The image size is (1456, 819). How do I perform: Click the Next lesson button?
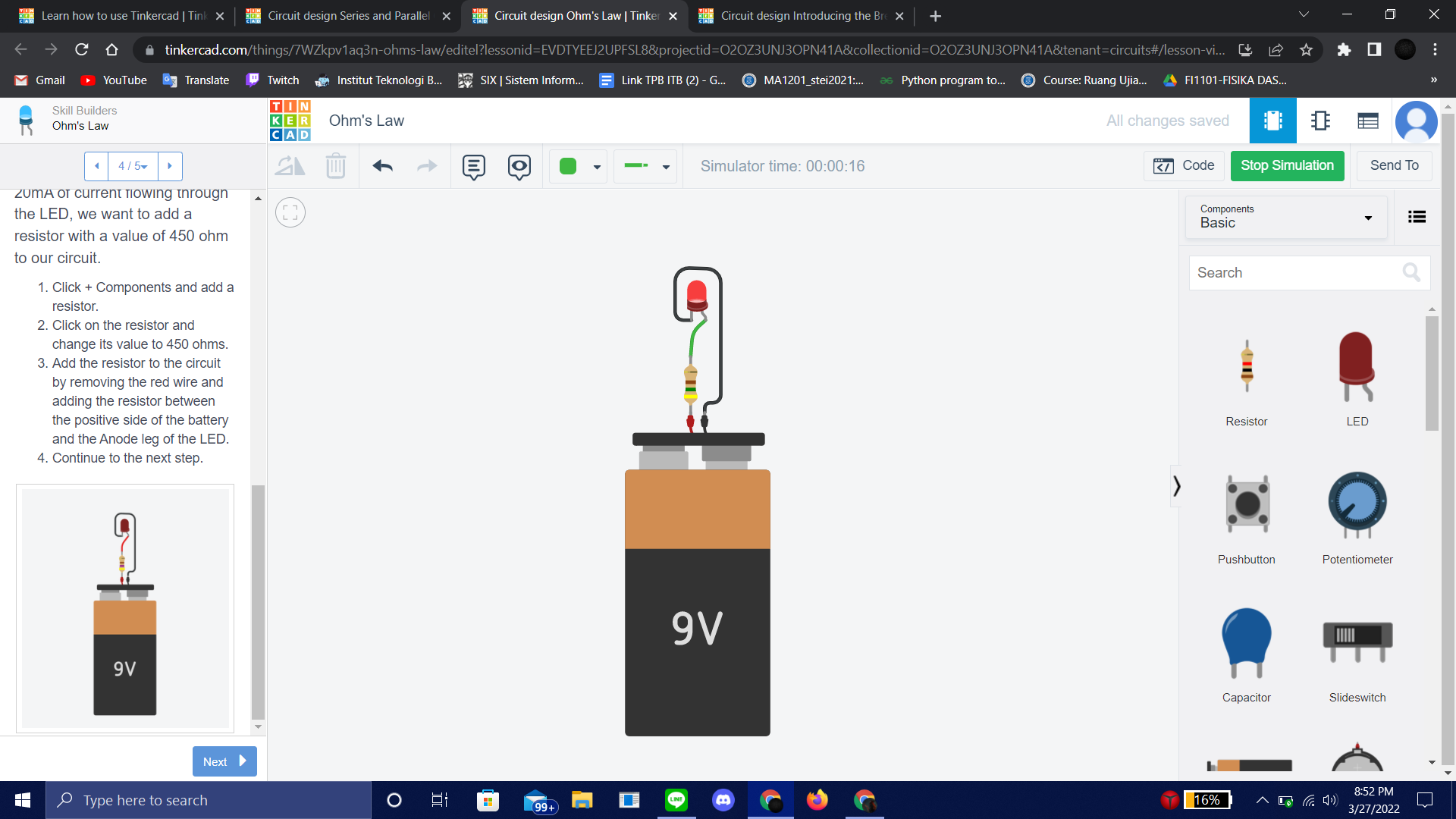click(x=224, y=761)
